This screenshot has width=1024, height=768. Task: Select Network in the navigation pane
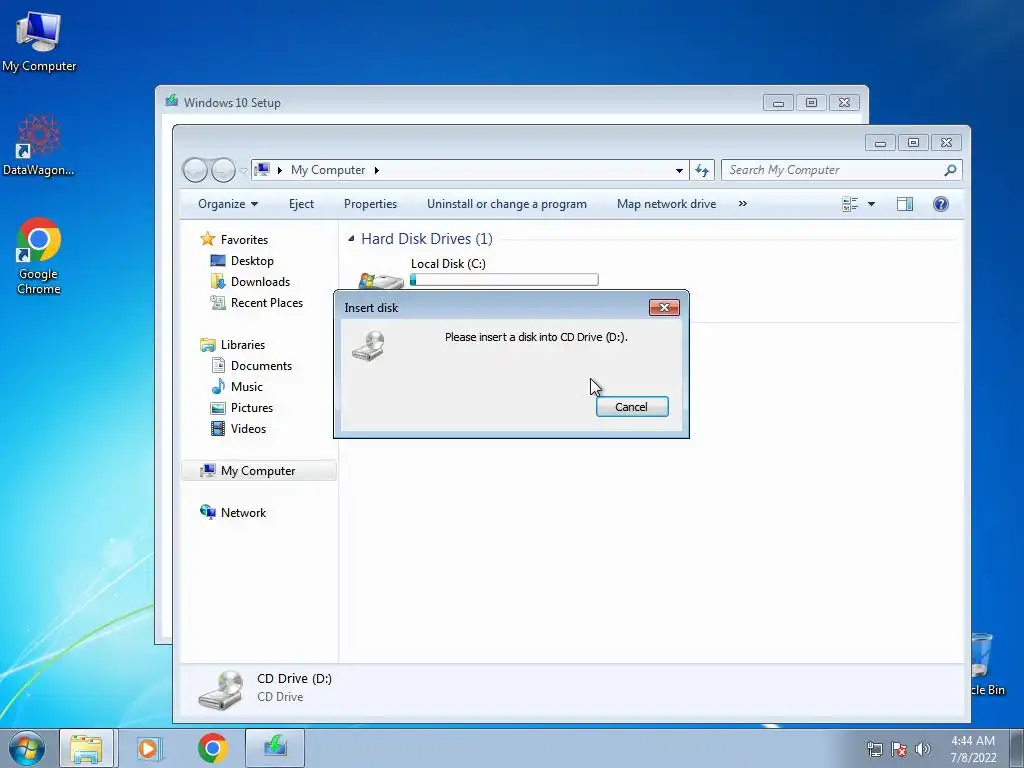(243, 513)
